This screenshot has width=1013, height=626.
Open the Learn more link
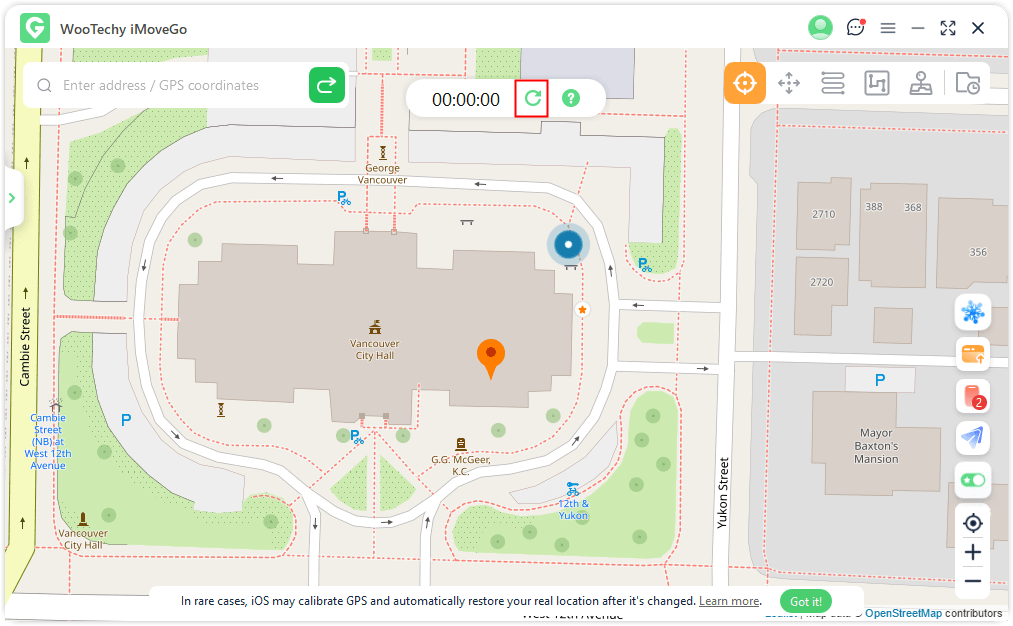[729, 601]
